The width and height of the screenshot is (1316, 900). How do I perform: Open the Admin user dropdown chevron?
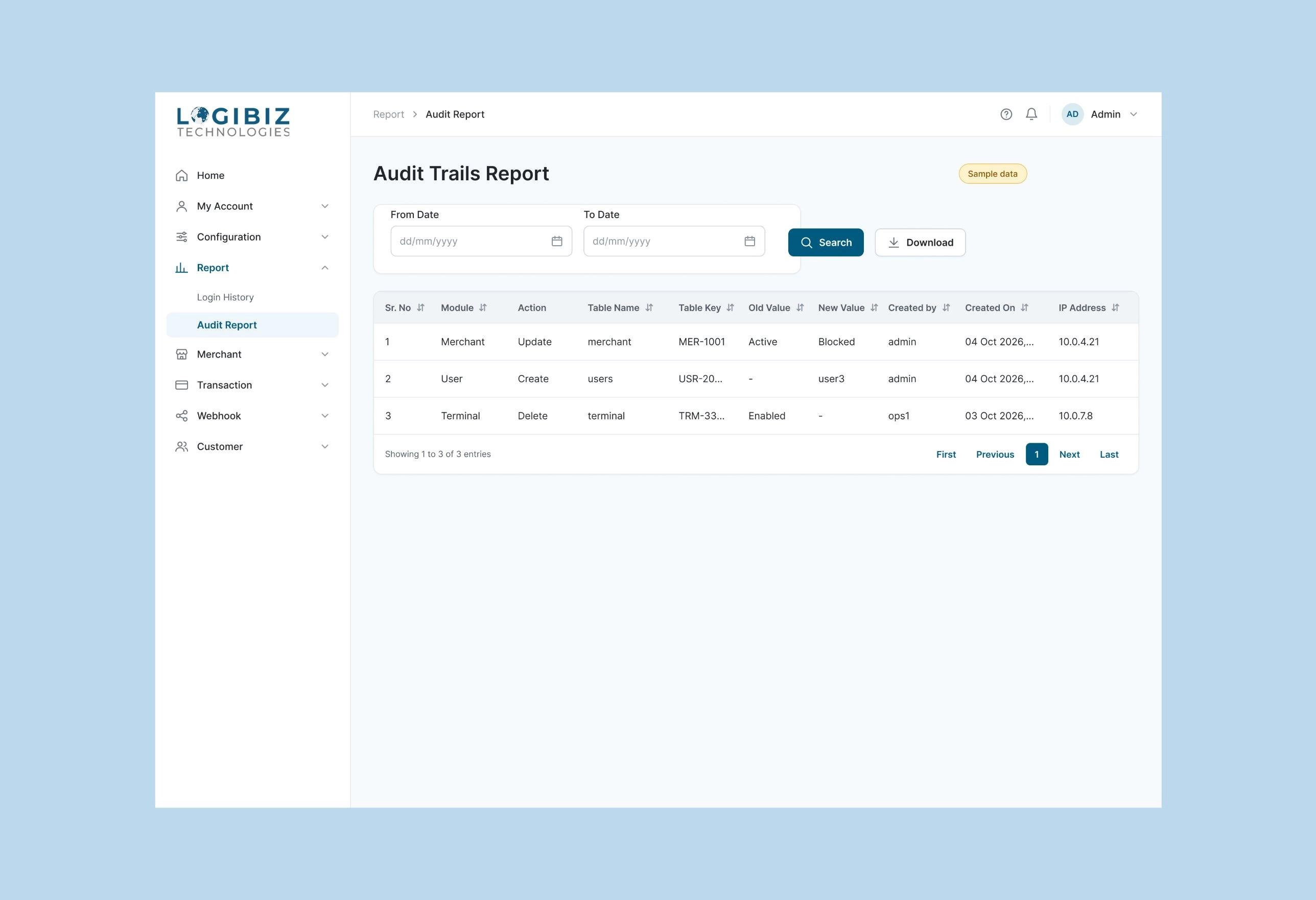[x=1133, y=114]
